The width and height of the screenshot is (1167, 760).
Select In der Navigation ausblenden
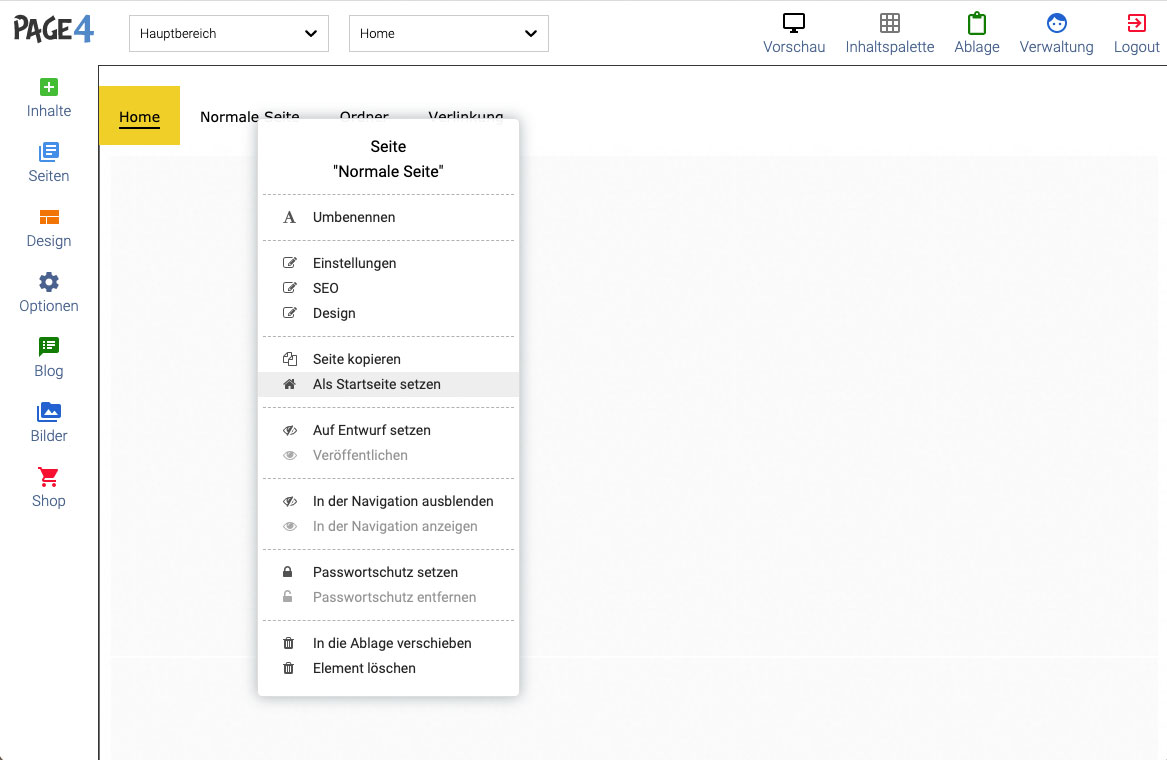(388, 502)
